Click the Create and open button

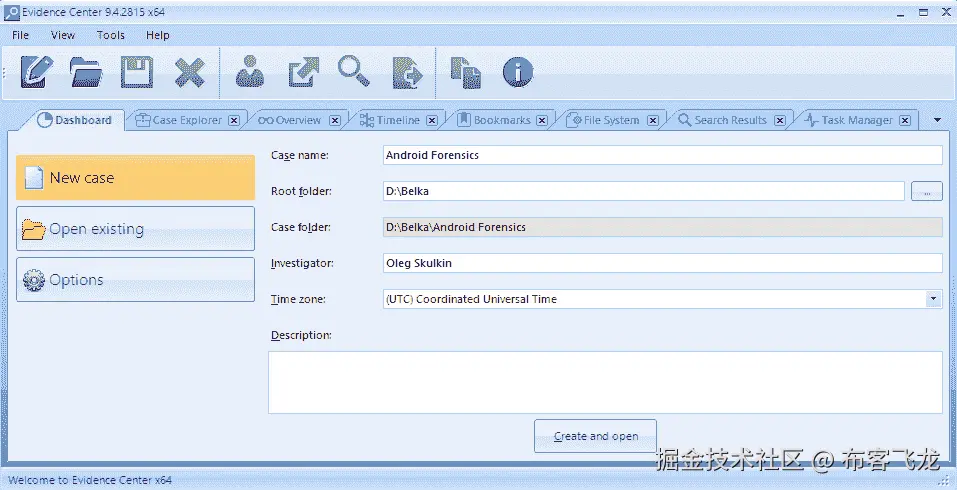(x=595, y=436)
